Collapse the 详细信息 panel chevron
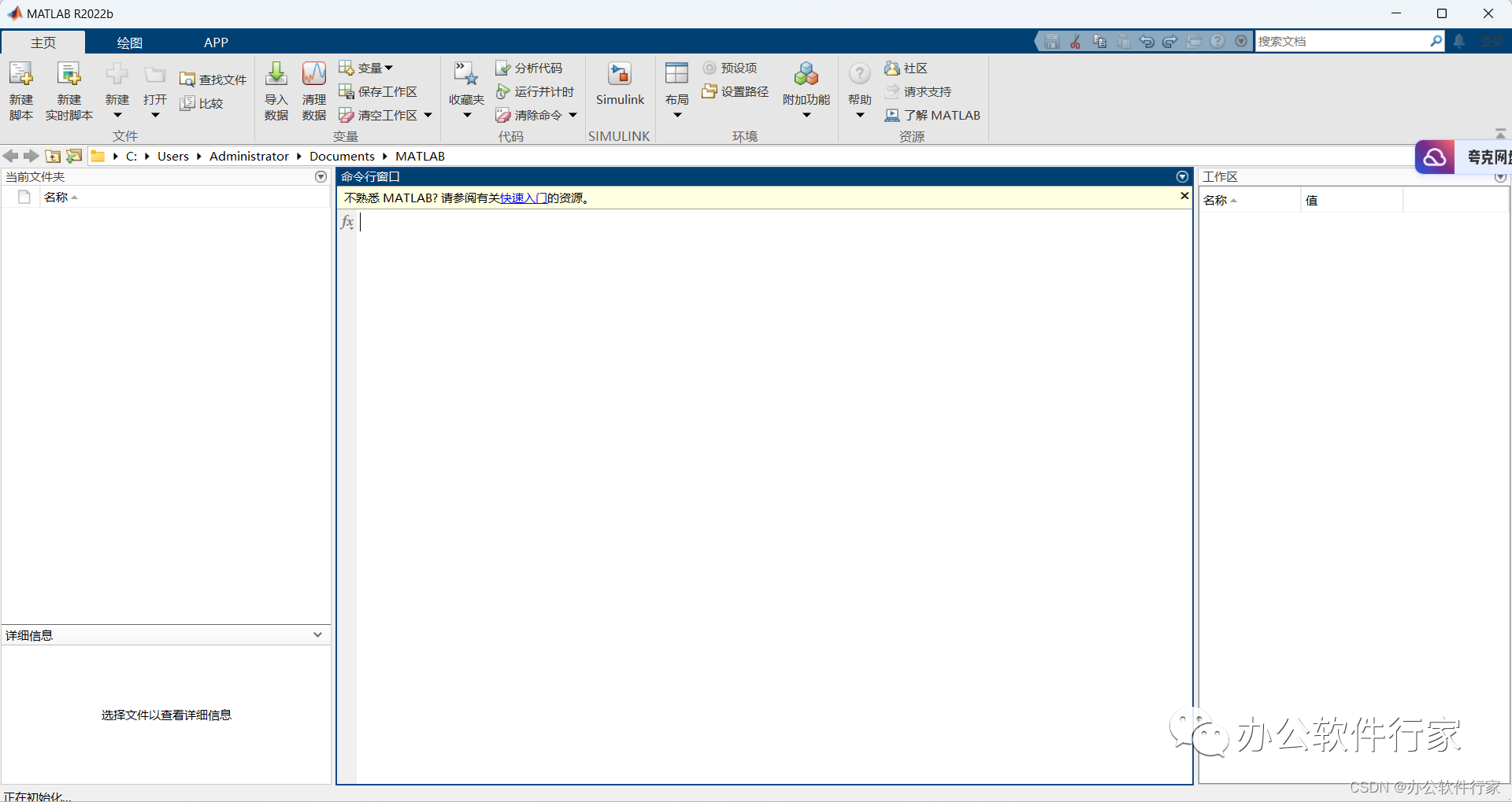 pos(317,634)
